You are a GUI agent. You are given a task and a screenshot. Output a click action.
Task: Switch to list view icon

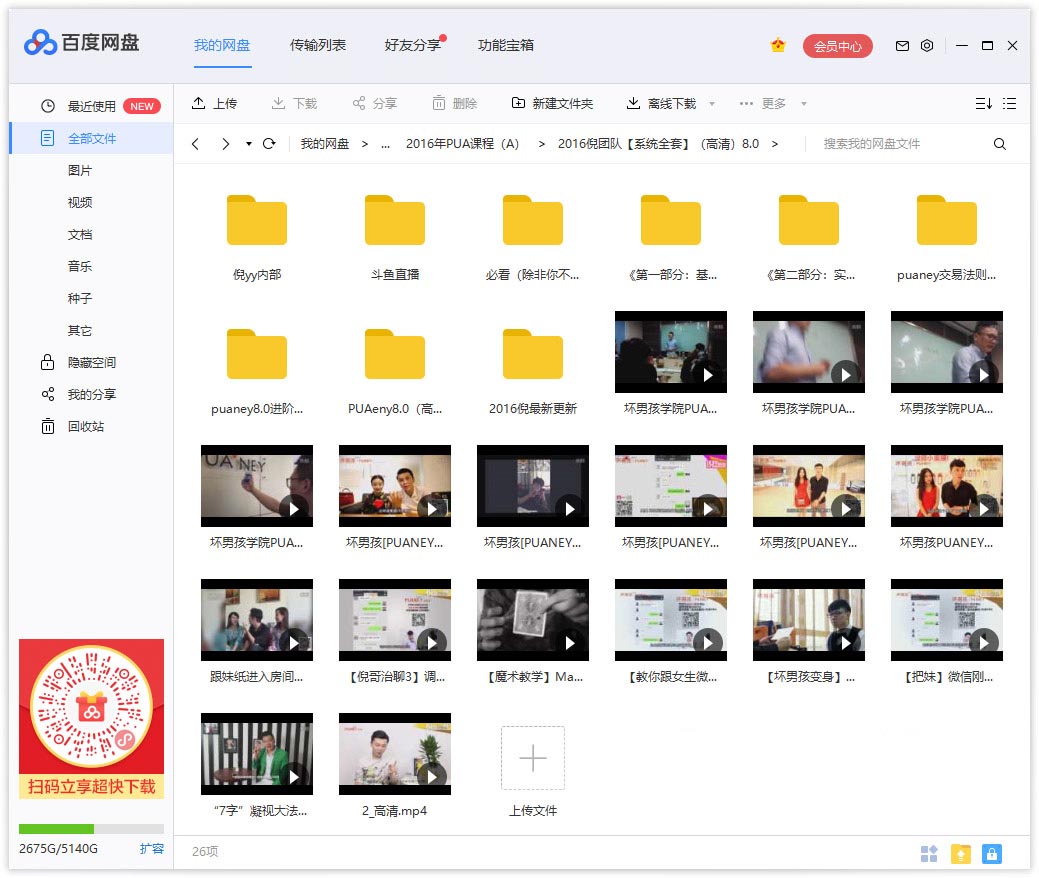[x=1009, y=103]
